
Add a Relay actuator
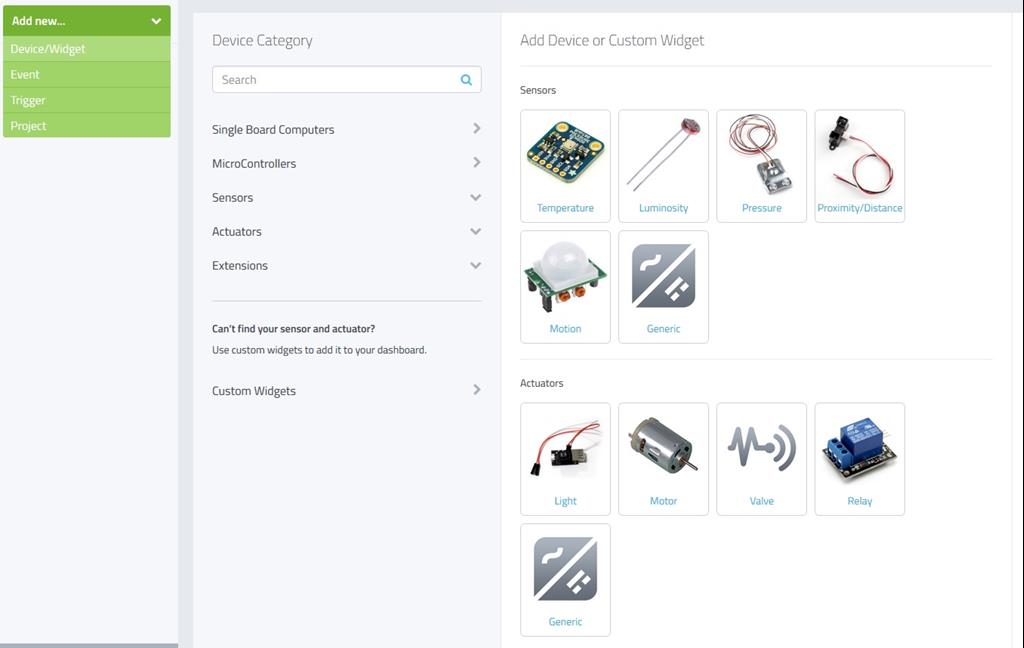pyautogui.click(x=859, y=458)
